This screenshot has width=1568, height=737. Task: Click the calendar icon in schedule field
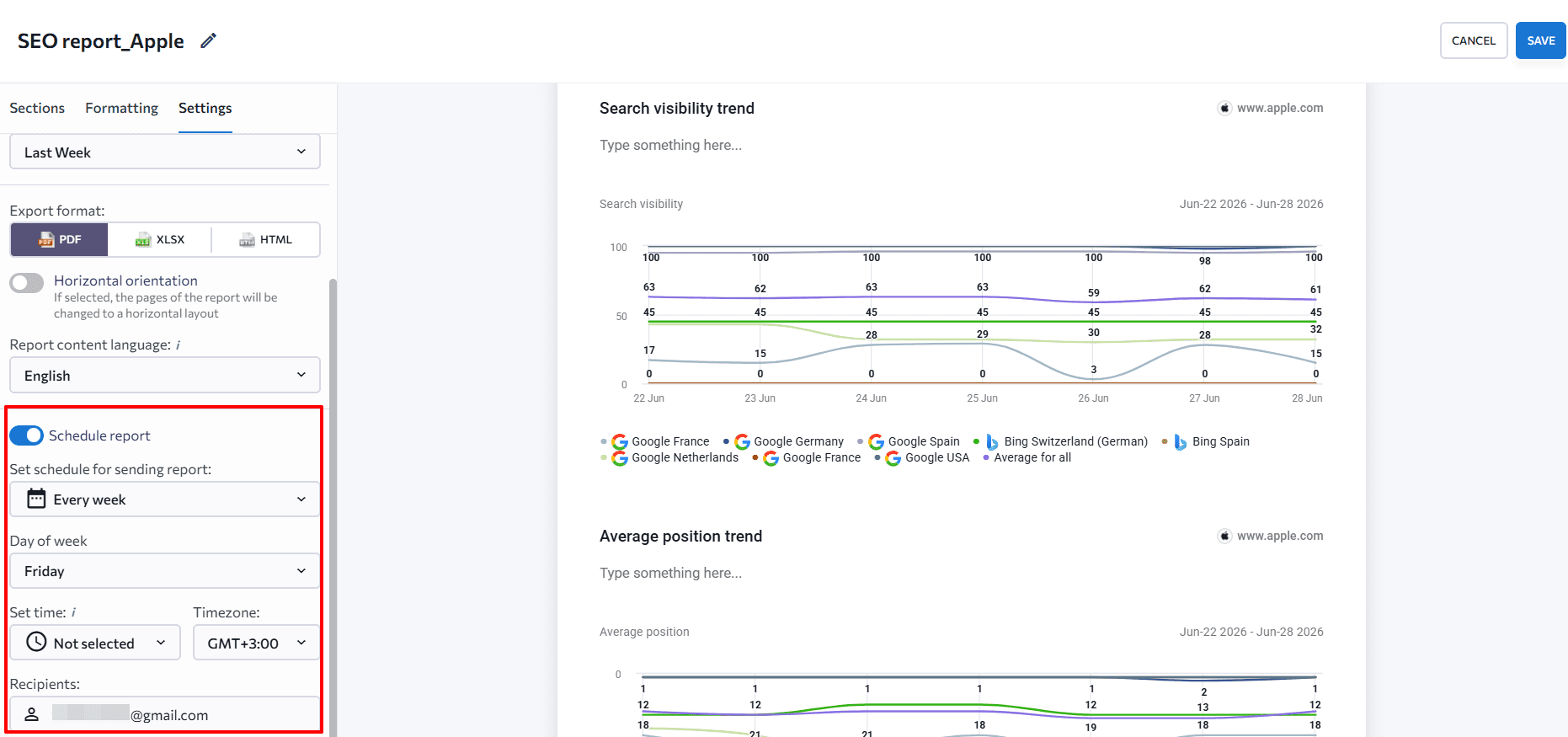(36, 499)
